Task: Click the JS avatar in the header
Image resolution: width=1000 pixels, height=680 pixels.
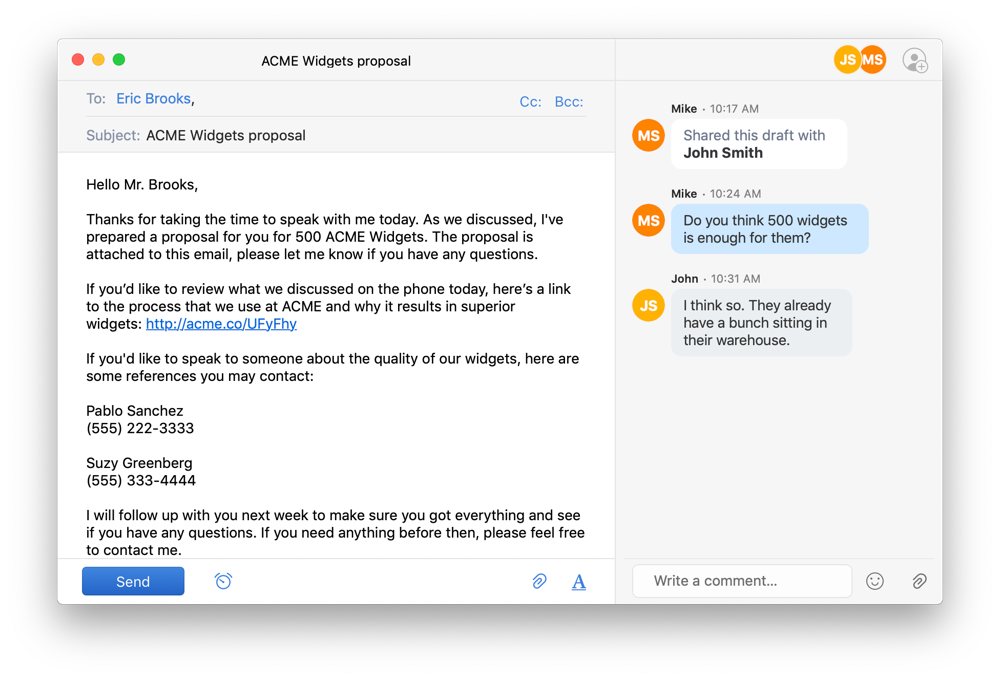Action: (x=846, y=60)
